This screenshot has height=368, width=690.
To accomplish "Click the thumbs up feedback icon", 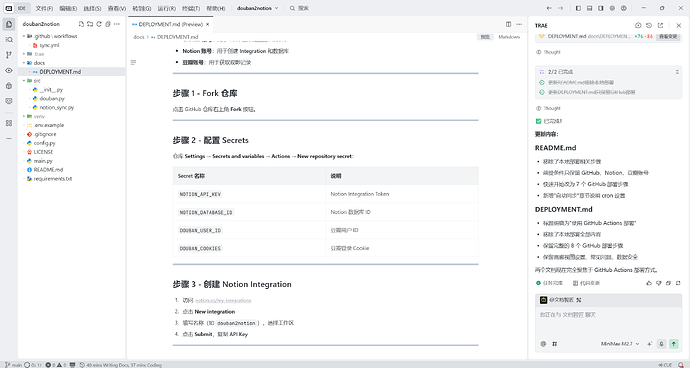I will 649,283.
